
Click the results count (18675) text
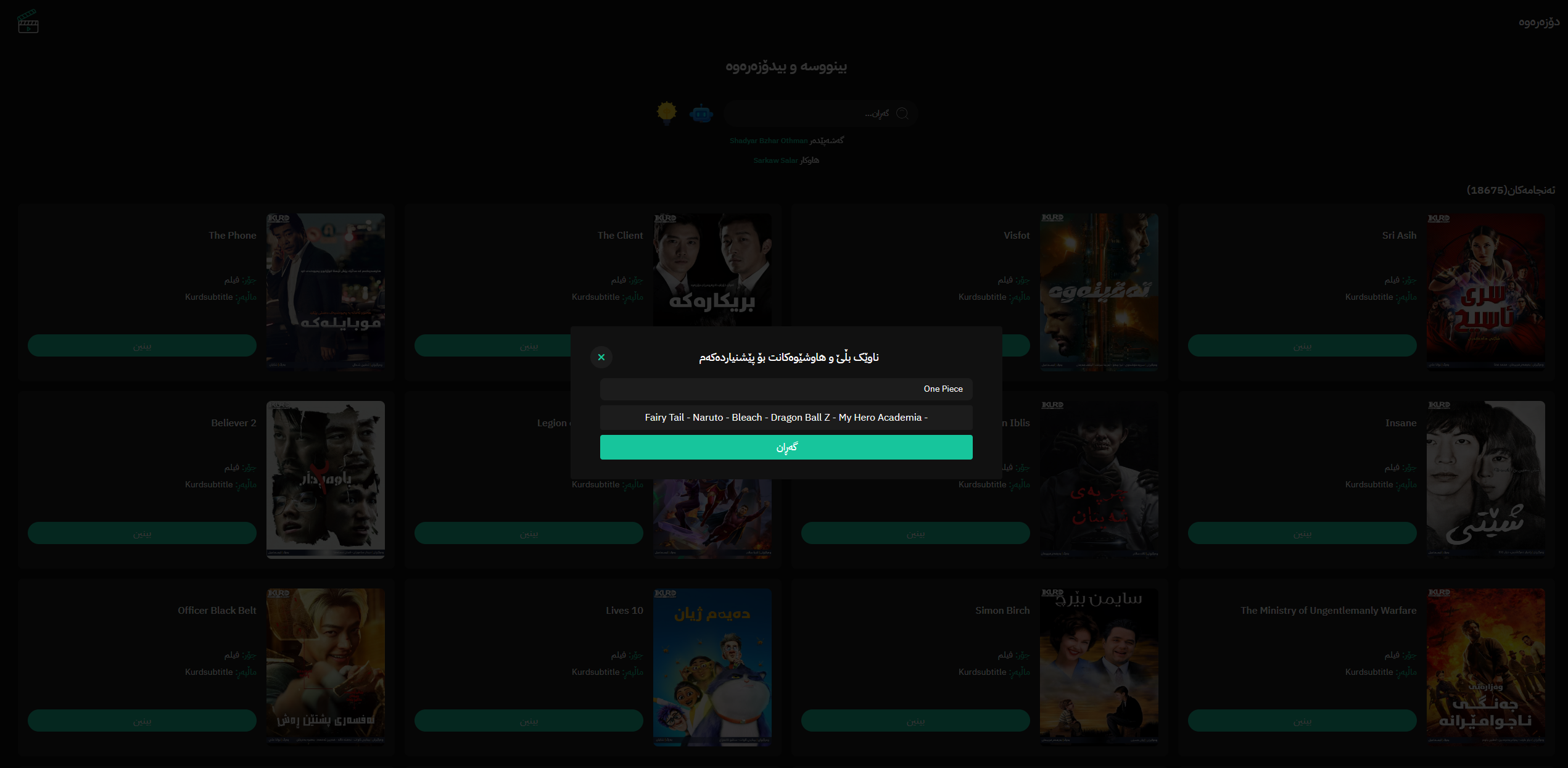tap(1511, 190)
